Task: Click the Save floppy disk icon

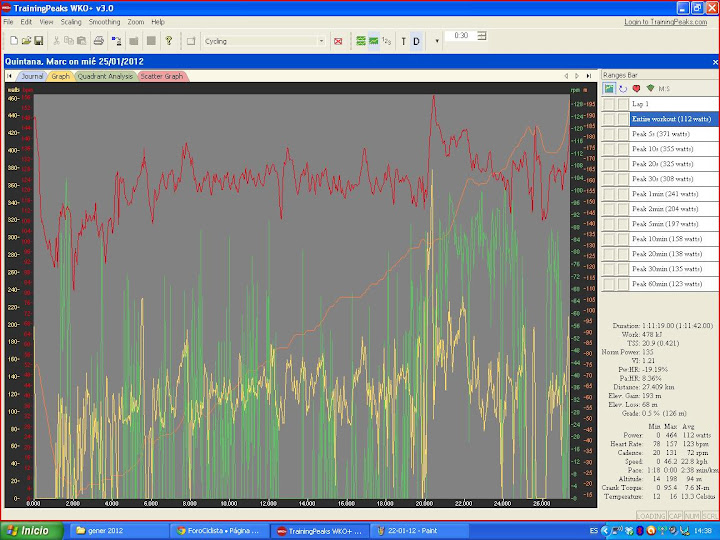Action: tap(39, 41)
